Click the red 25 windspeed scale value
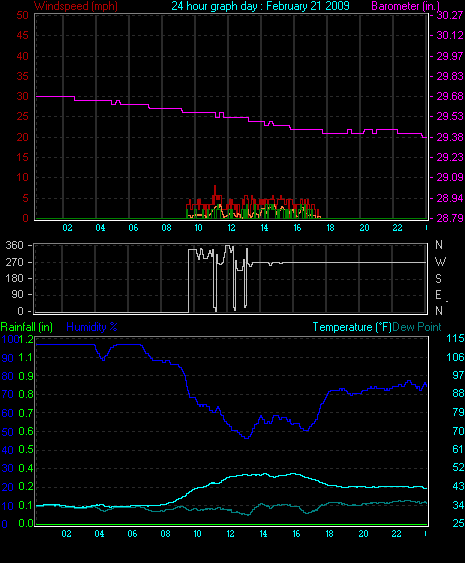This screenshot has width=465, height=563. click(22, 116)
